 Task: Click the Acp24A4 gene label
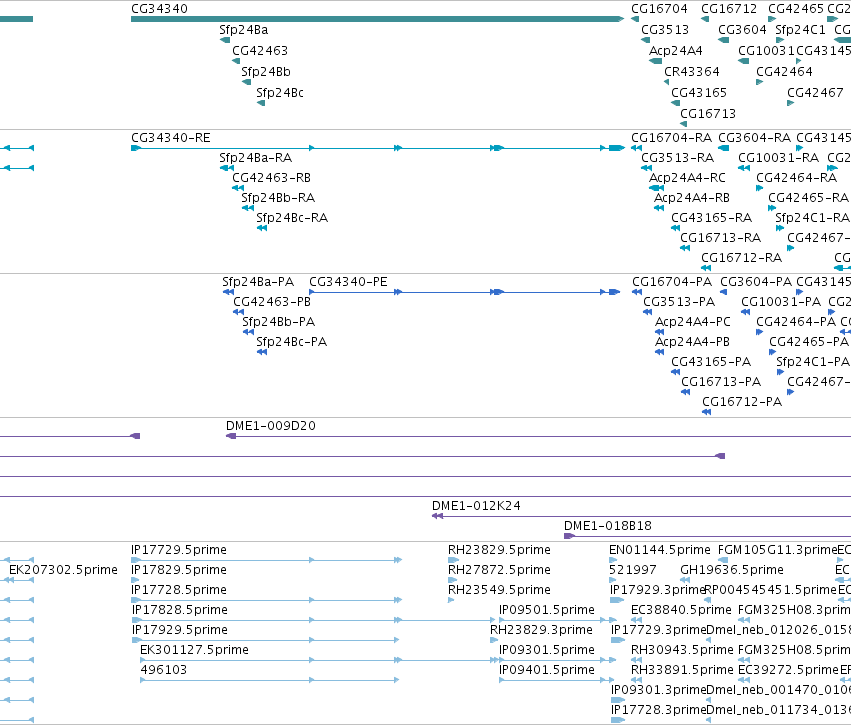676,51
